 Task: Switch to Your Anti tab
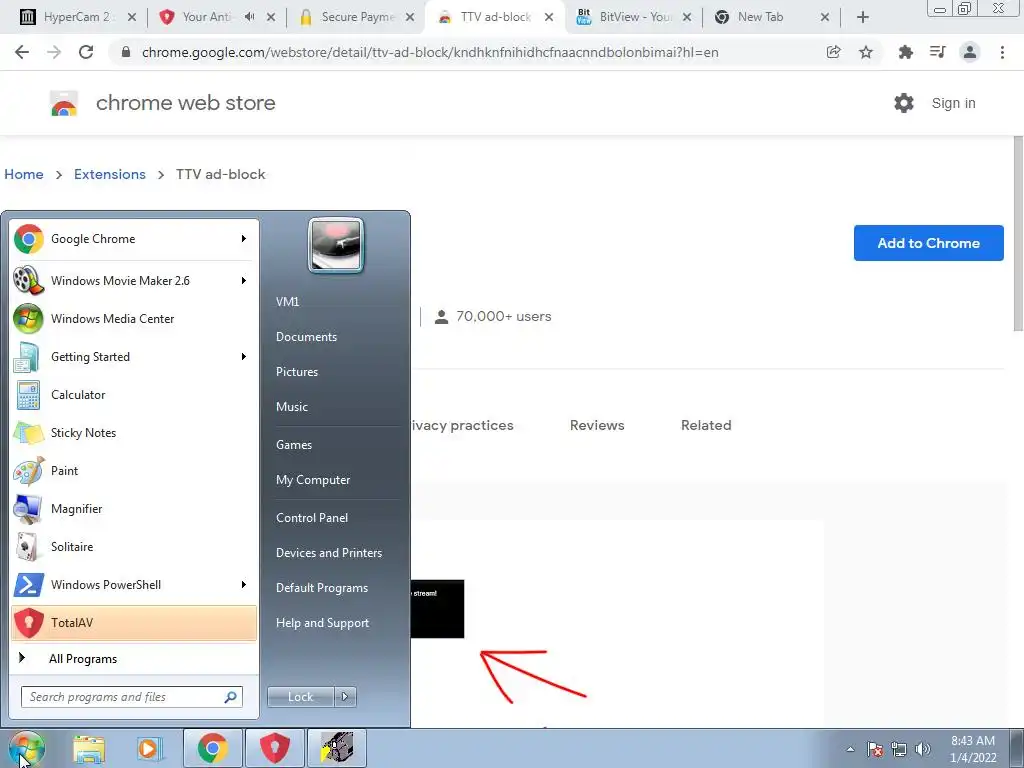(x=206, y=17)
